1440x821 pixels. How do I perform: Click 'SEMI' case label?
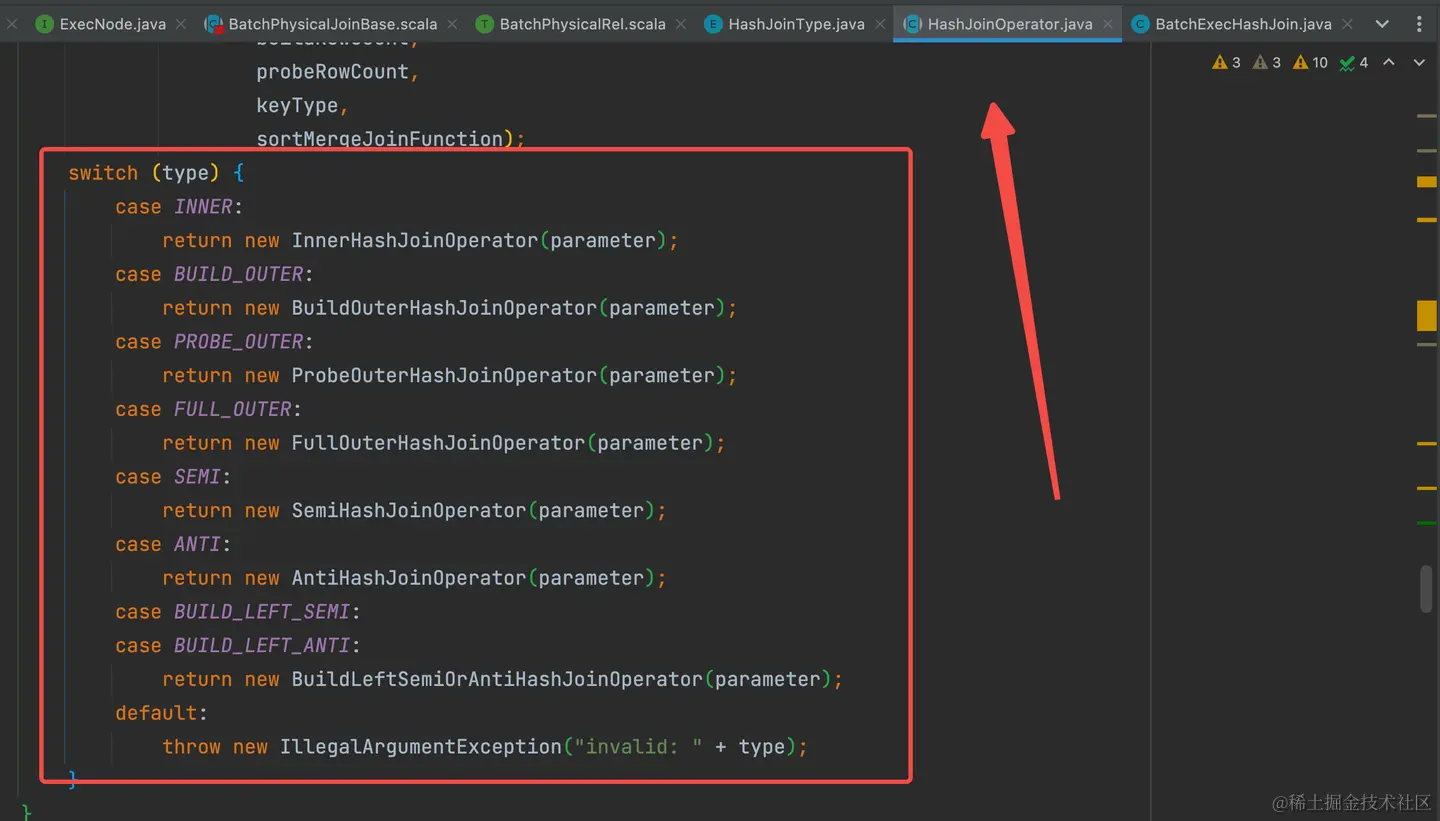(x=198, y=477)
